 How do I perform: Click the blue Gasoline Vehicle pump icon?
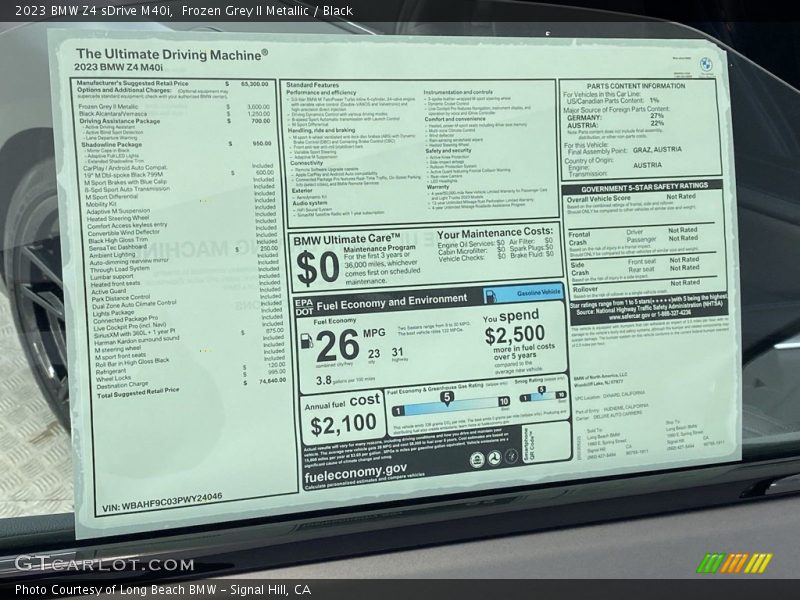(x=491, y=295)
